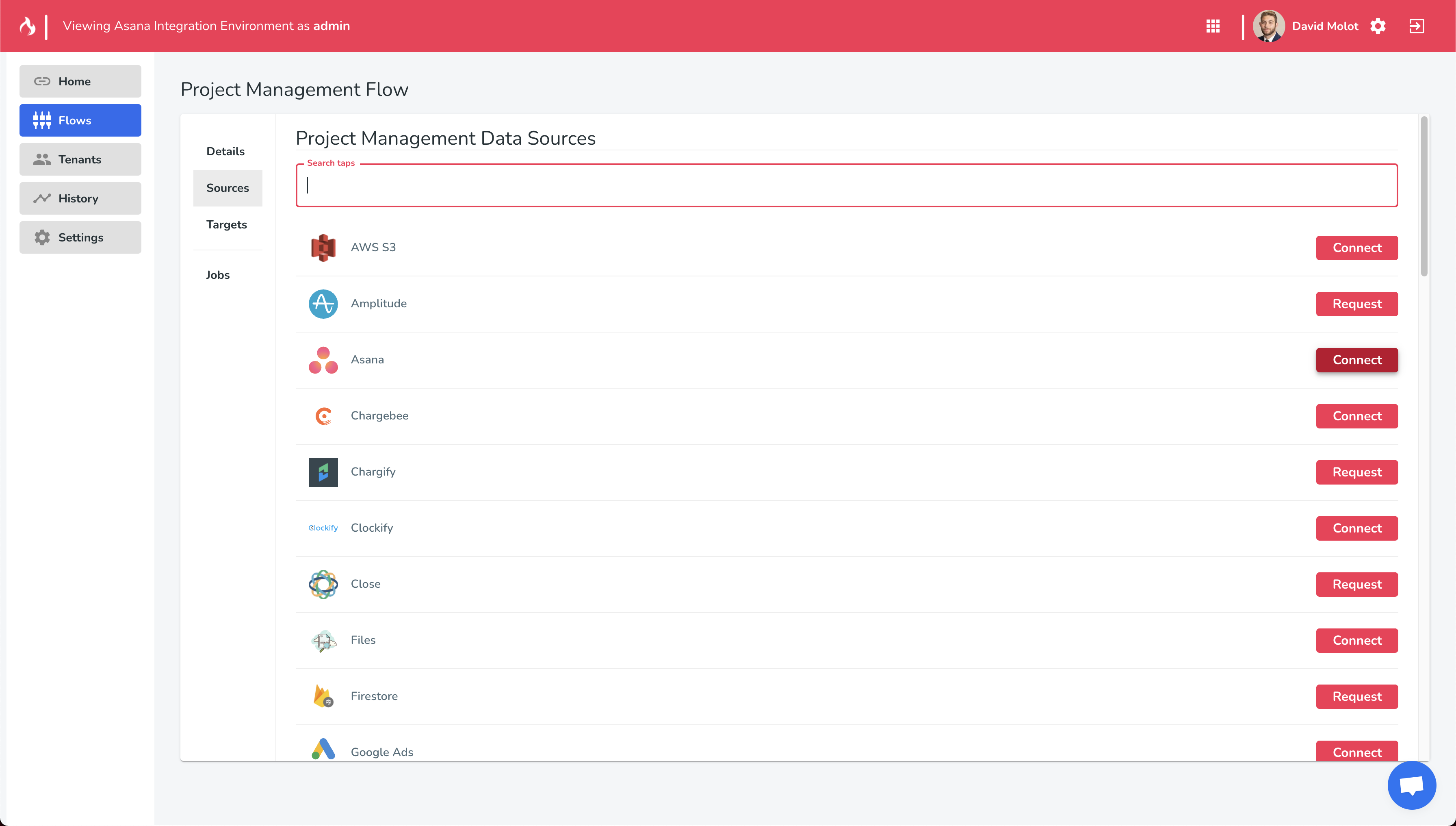The height and width of the screenshot is (826, 1456).
Task: Request the Firestore source
Action: click(x=1357, y=697)
